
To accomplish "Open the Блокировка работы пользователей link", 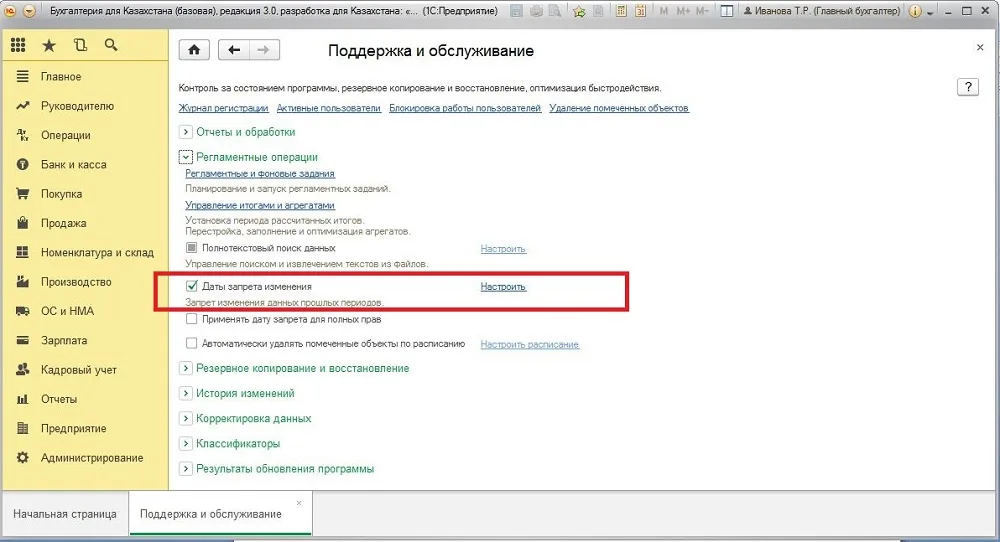I will (x=465, y=108).
